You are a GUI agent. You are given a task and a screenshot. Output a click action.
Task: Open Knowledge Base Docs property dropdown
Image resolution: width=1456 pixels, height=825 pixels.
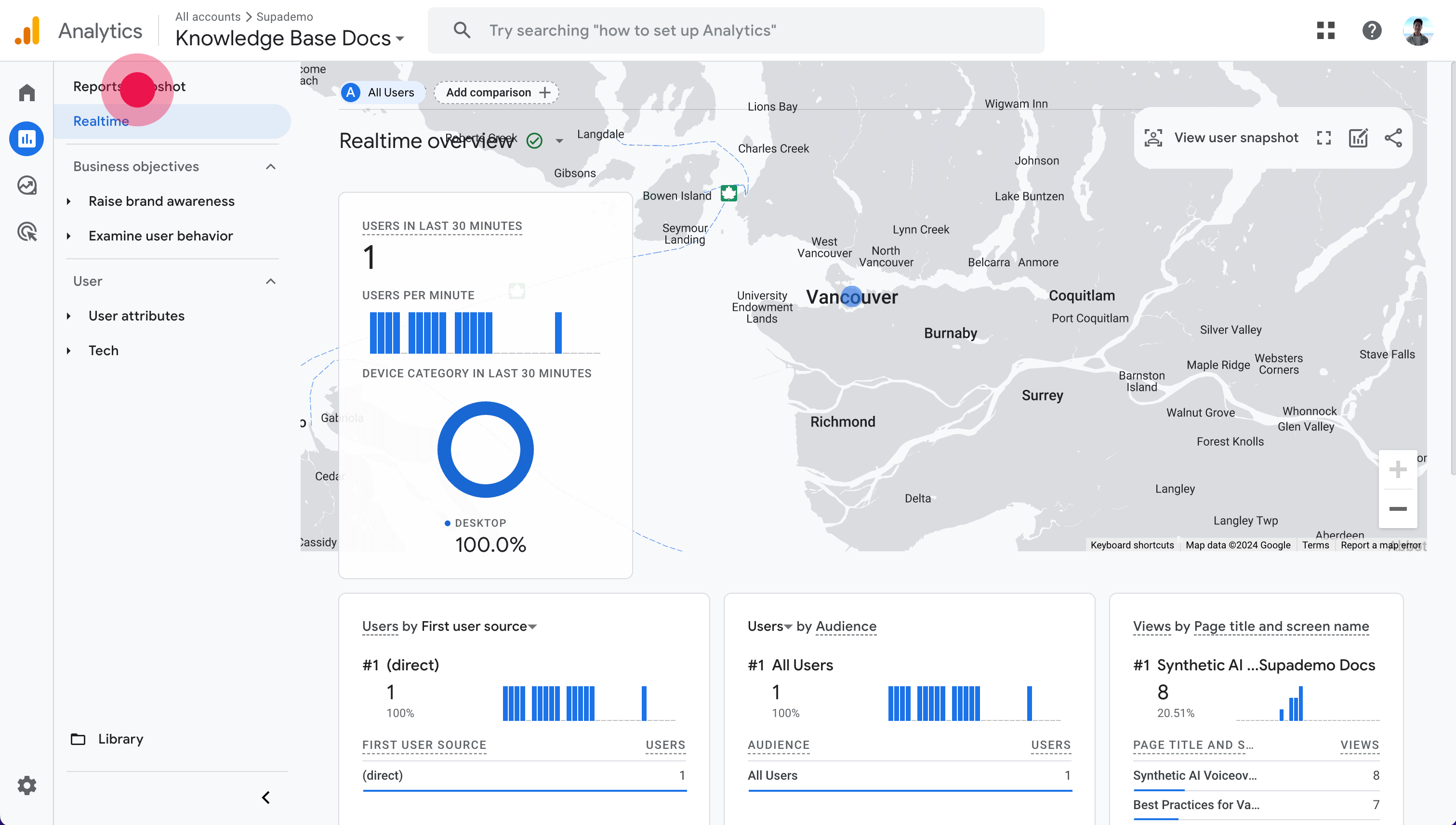290,39
